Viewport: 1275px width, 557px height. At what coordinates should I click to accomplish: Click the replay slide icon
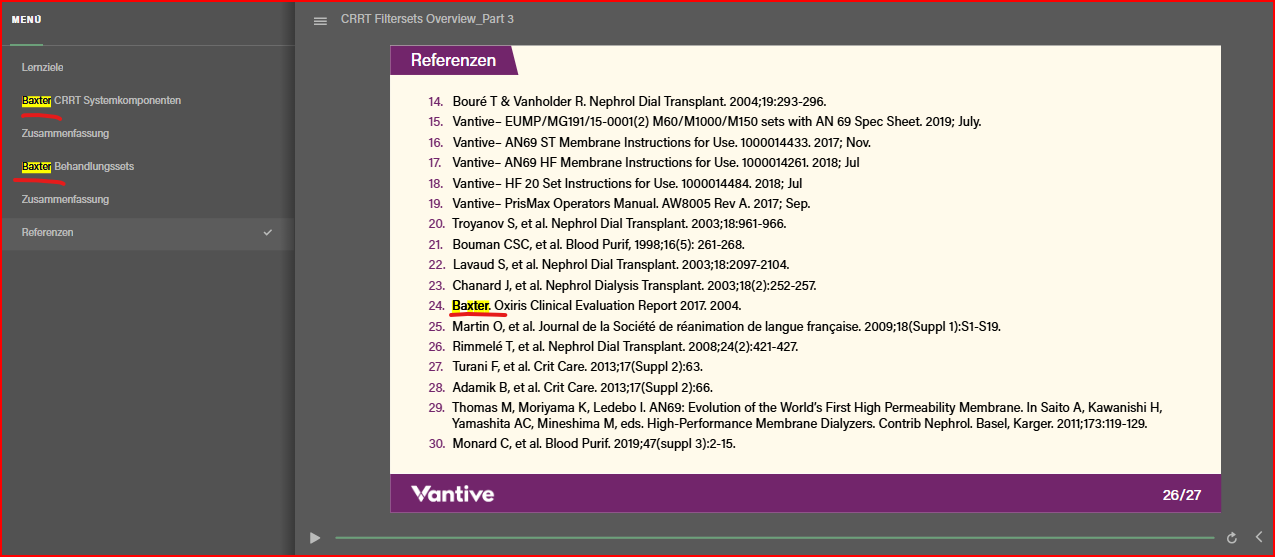tap(1231, 538)
